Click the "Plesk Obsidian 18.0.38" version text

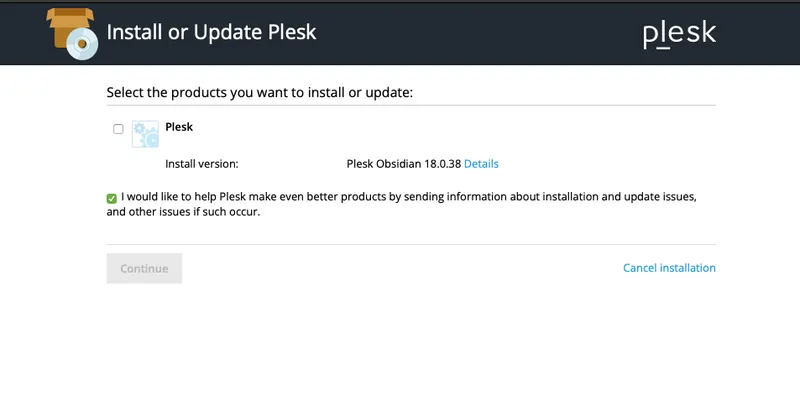[x=403, y=164]
